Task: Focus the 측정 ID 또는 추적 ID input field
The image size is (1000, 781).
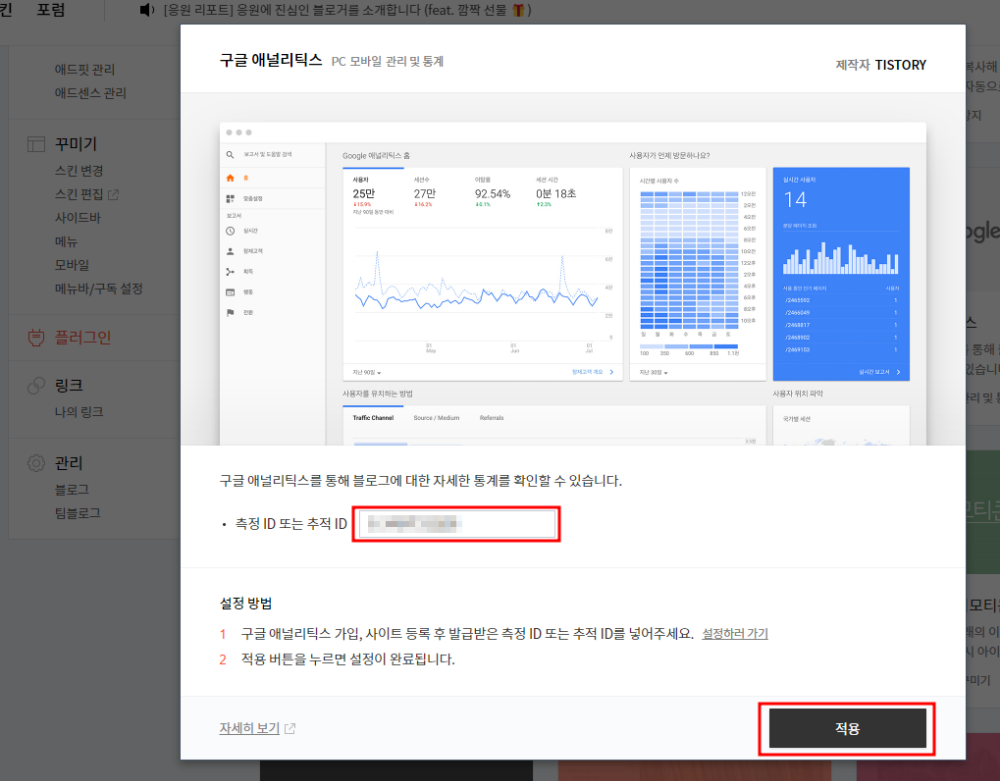Action: (457, 524)
